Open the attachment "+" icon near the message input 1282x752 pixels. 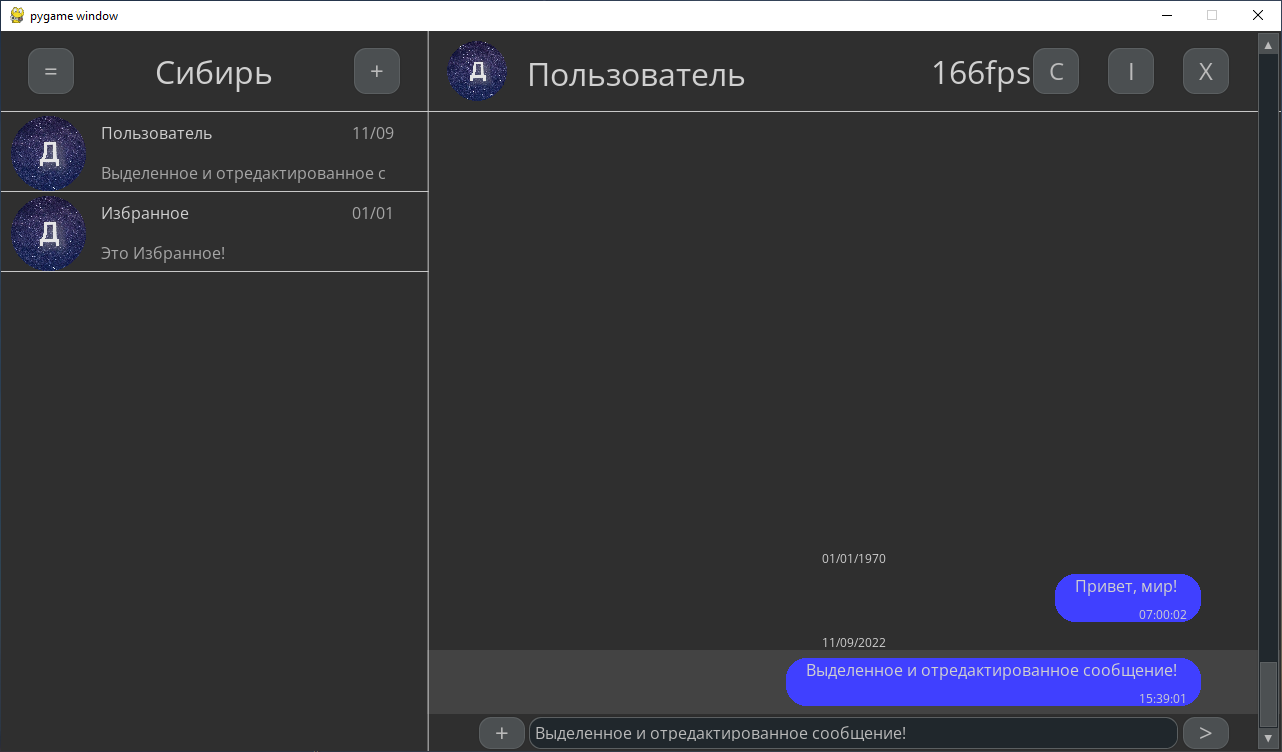502,733
